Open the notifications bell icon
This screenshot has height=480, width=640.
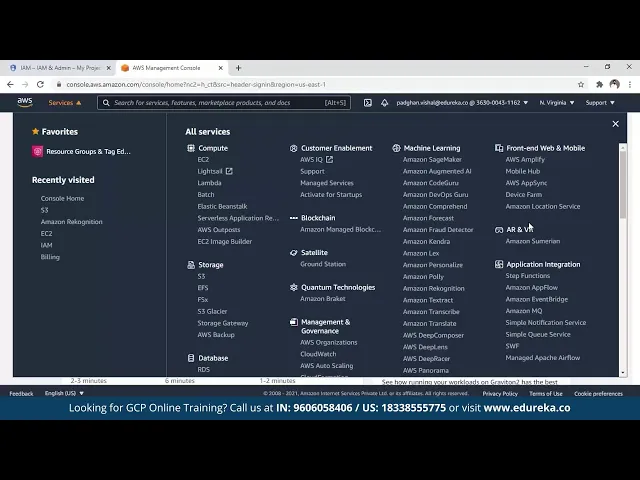click(x=384, y=103)
